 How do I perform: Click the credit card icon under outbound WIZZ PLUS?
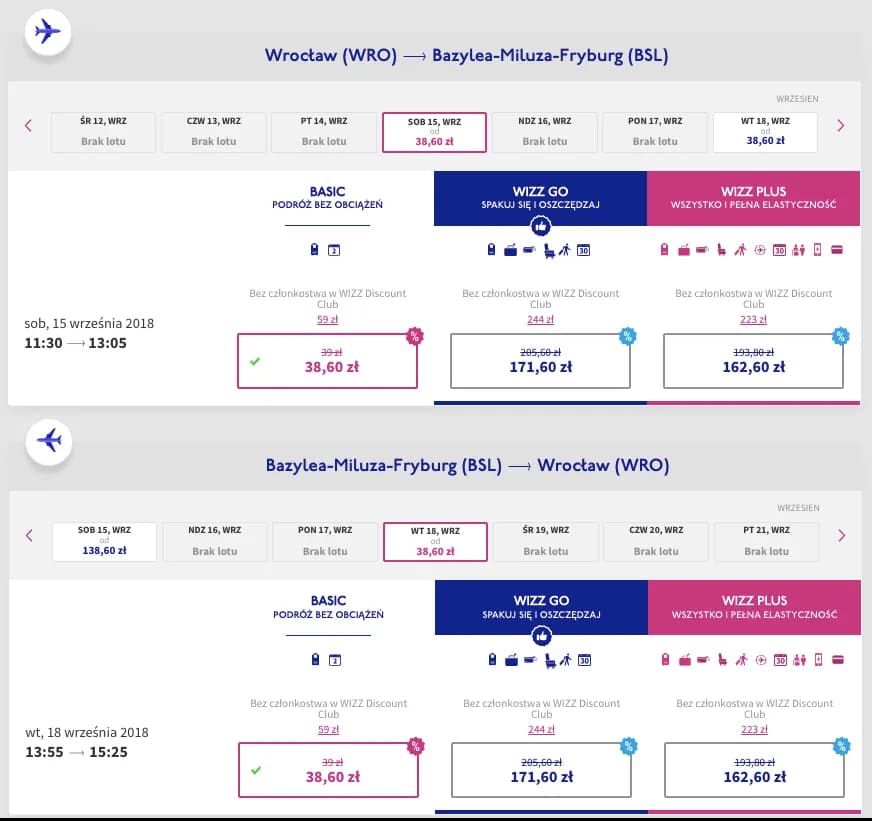[x=836, y=250]
